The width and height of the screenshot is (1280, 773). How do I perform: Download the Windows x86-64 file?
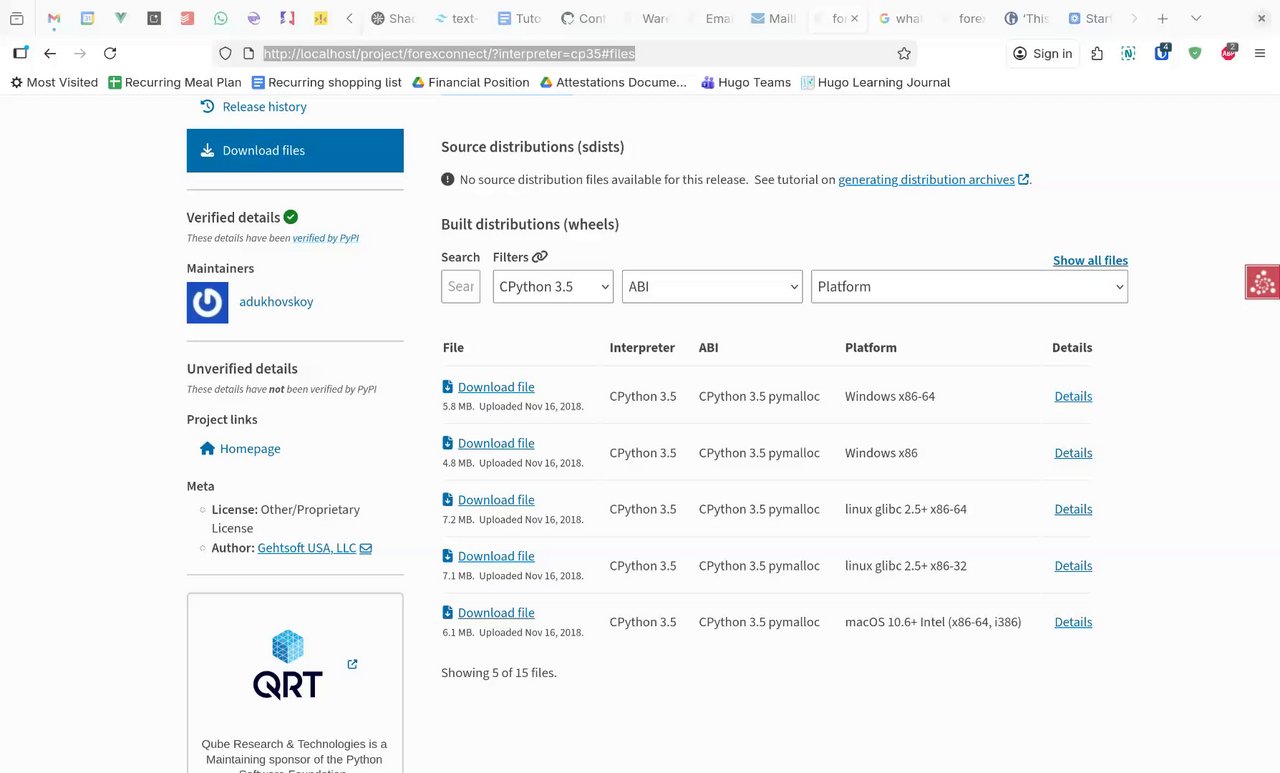(x=496, y=387)
